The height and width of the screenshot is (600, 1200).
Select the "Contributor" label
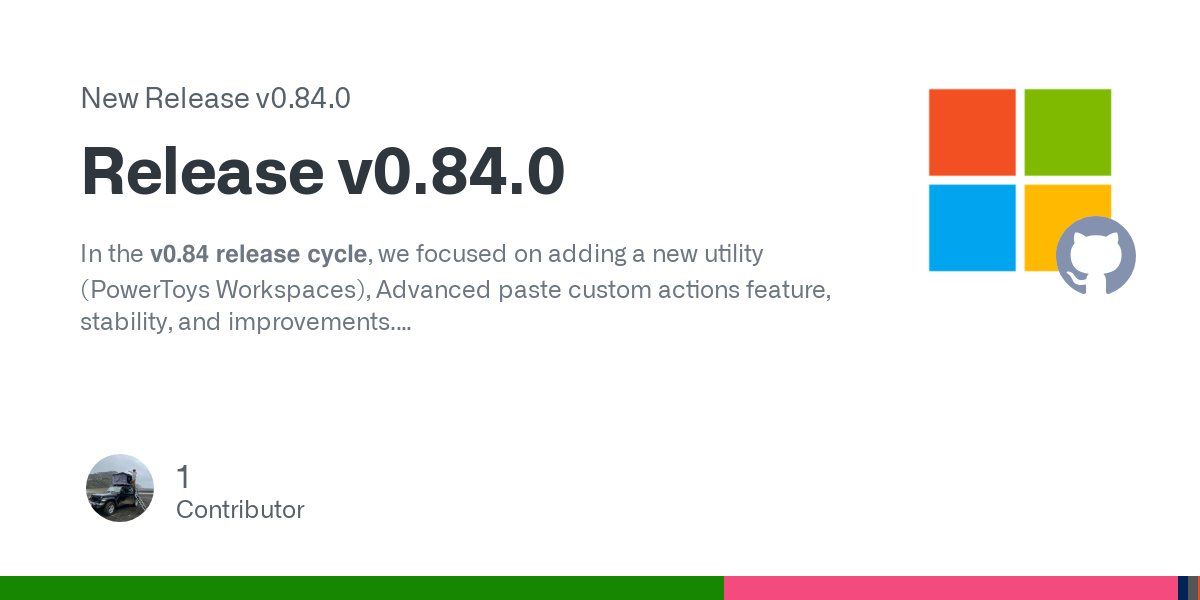tap(240, 509)
